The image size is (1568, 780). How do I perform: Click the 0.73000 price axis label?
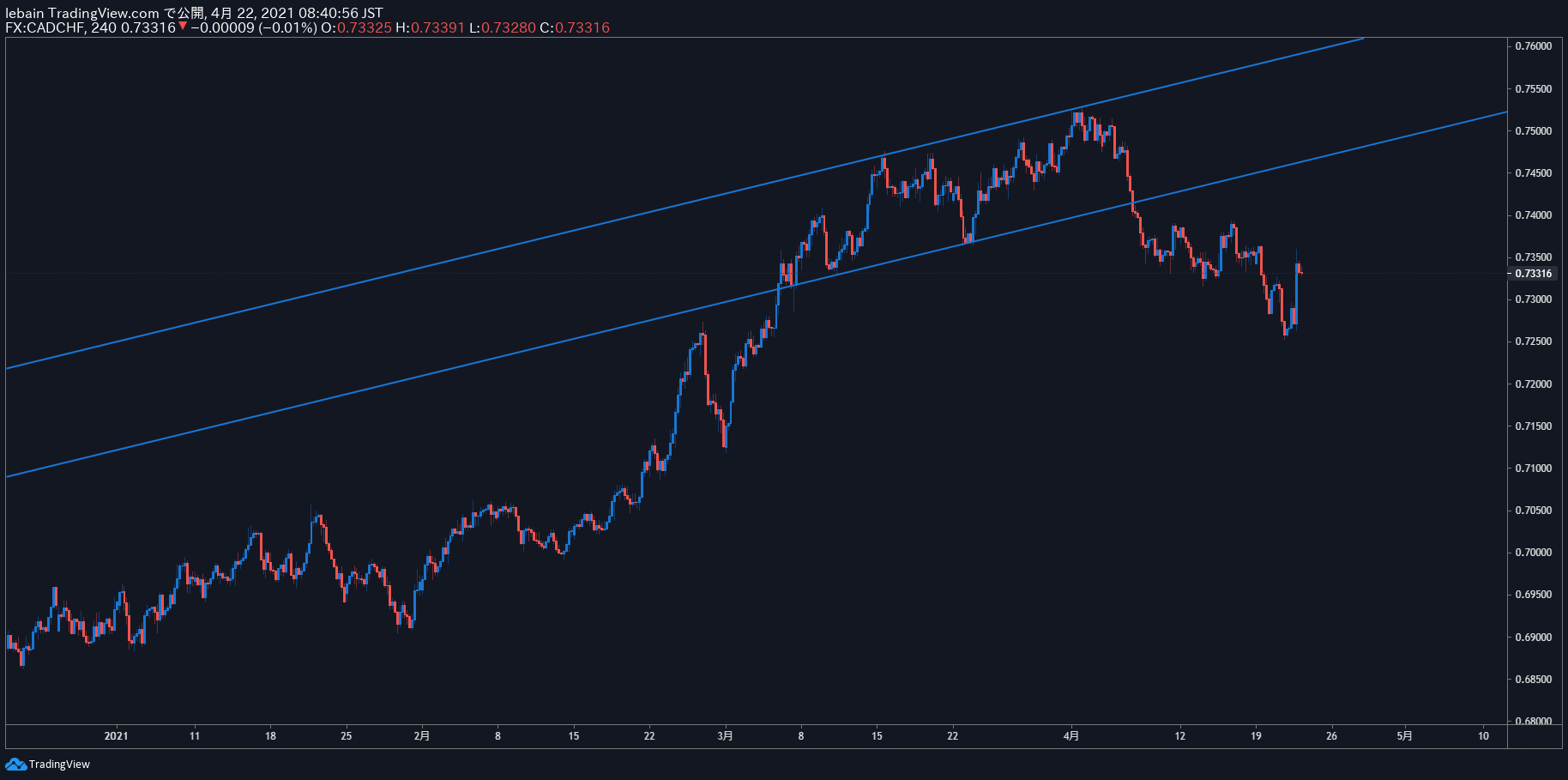1534,299
